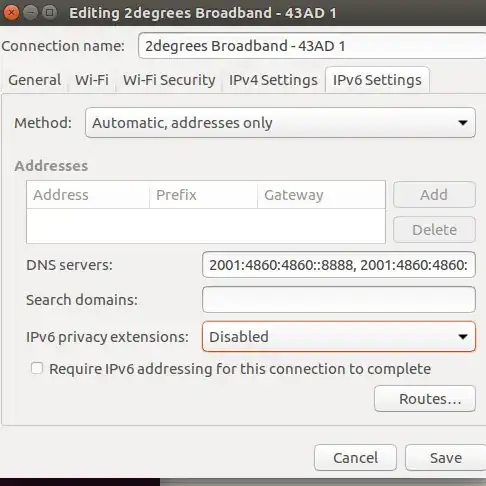Click the Routes… button

tap(425, 399)
